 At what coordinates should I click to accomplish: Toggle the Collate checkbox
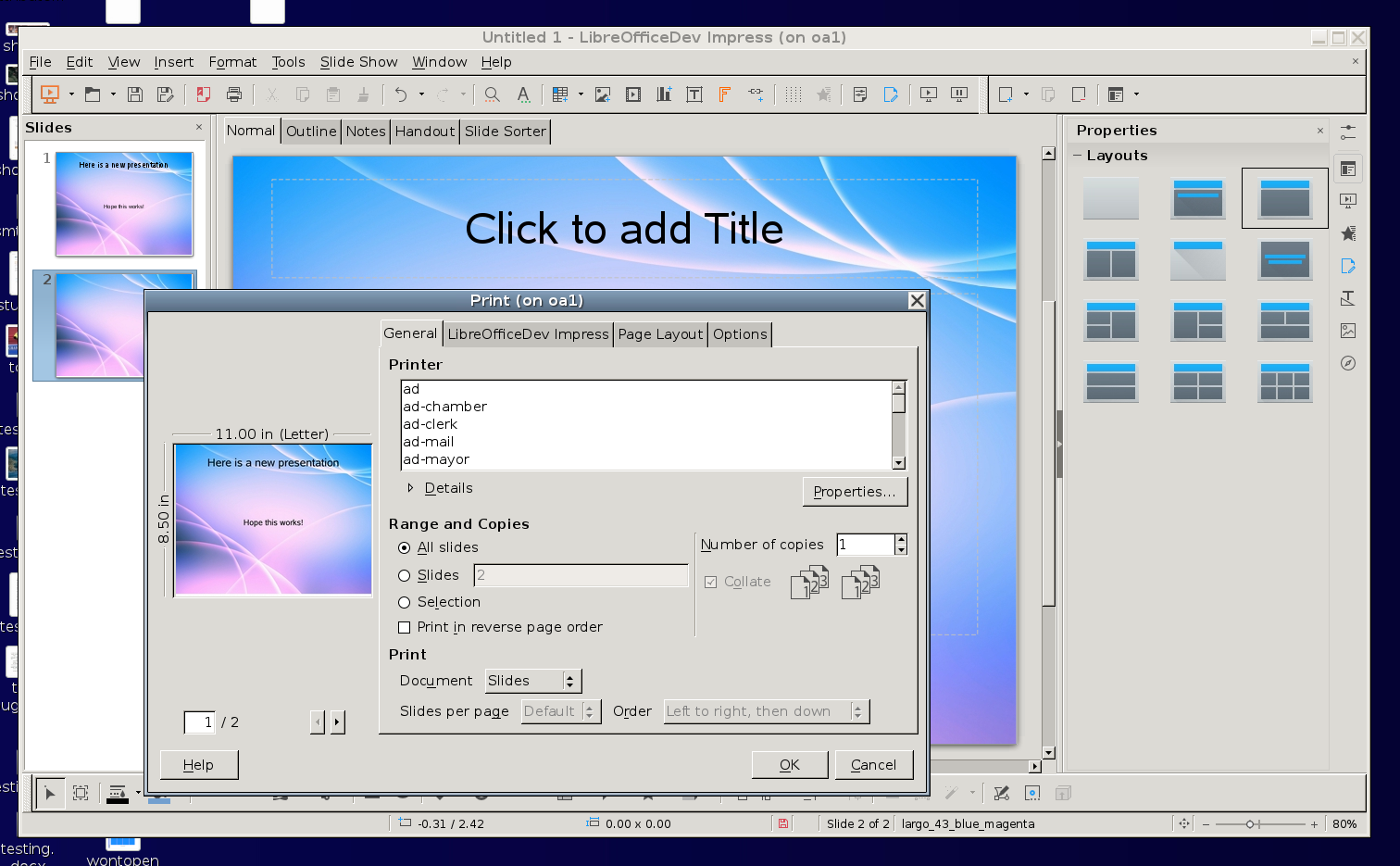coord(710,583)
